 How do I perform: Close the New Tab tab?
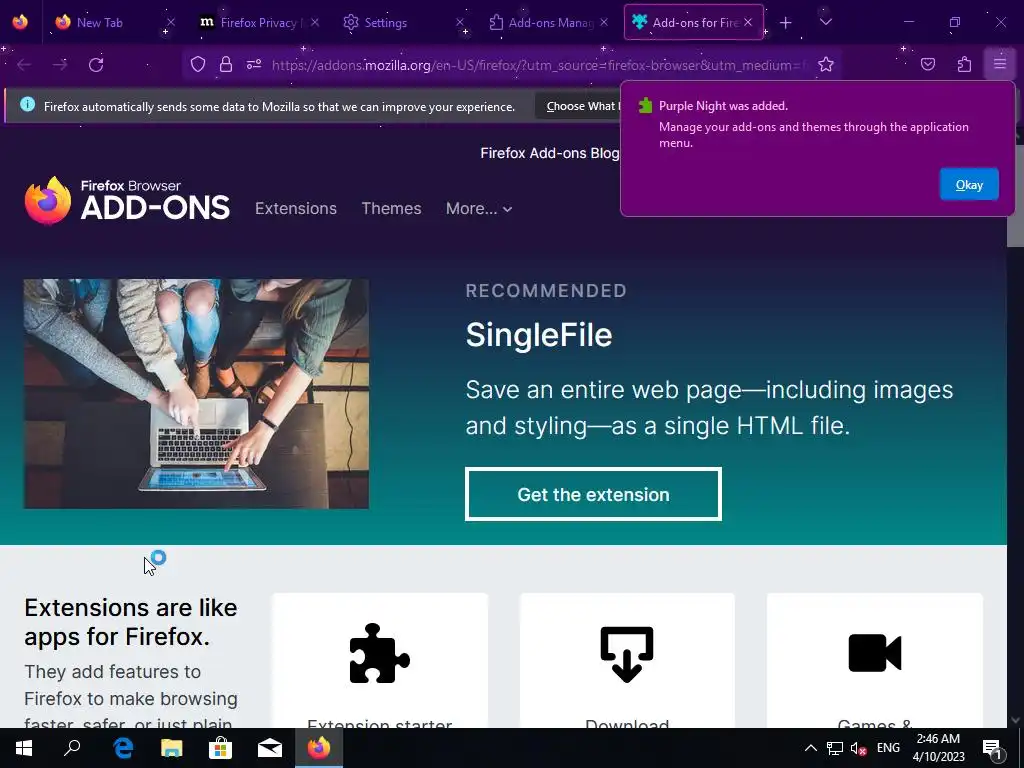170,22
